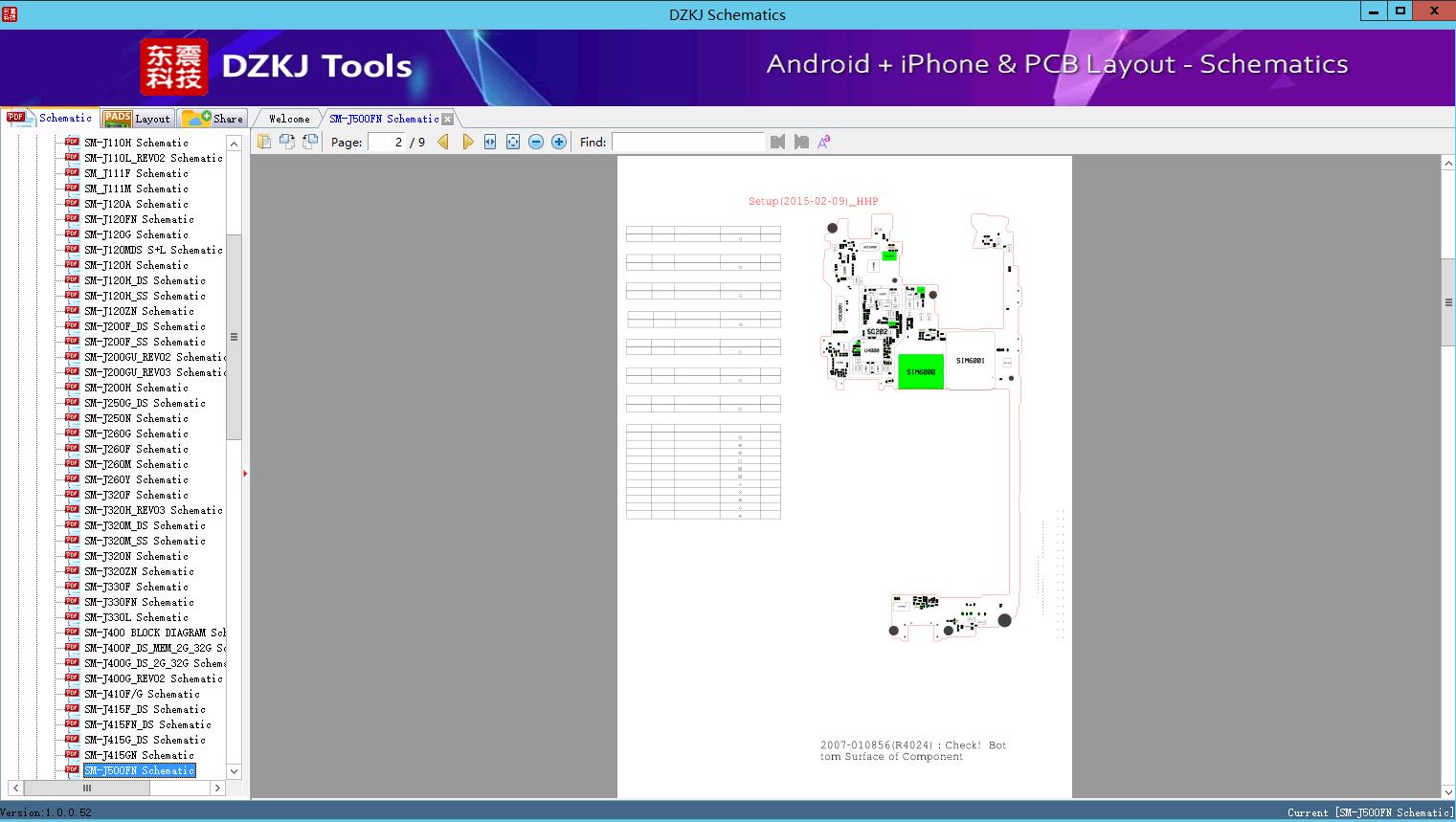The width and height of the screenshot is (1456, 822).
Task: Click the Find text input field
Action: pos(687,142)
